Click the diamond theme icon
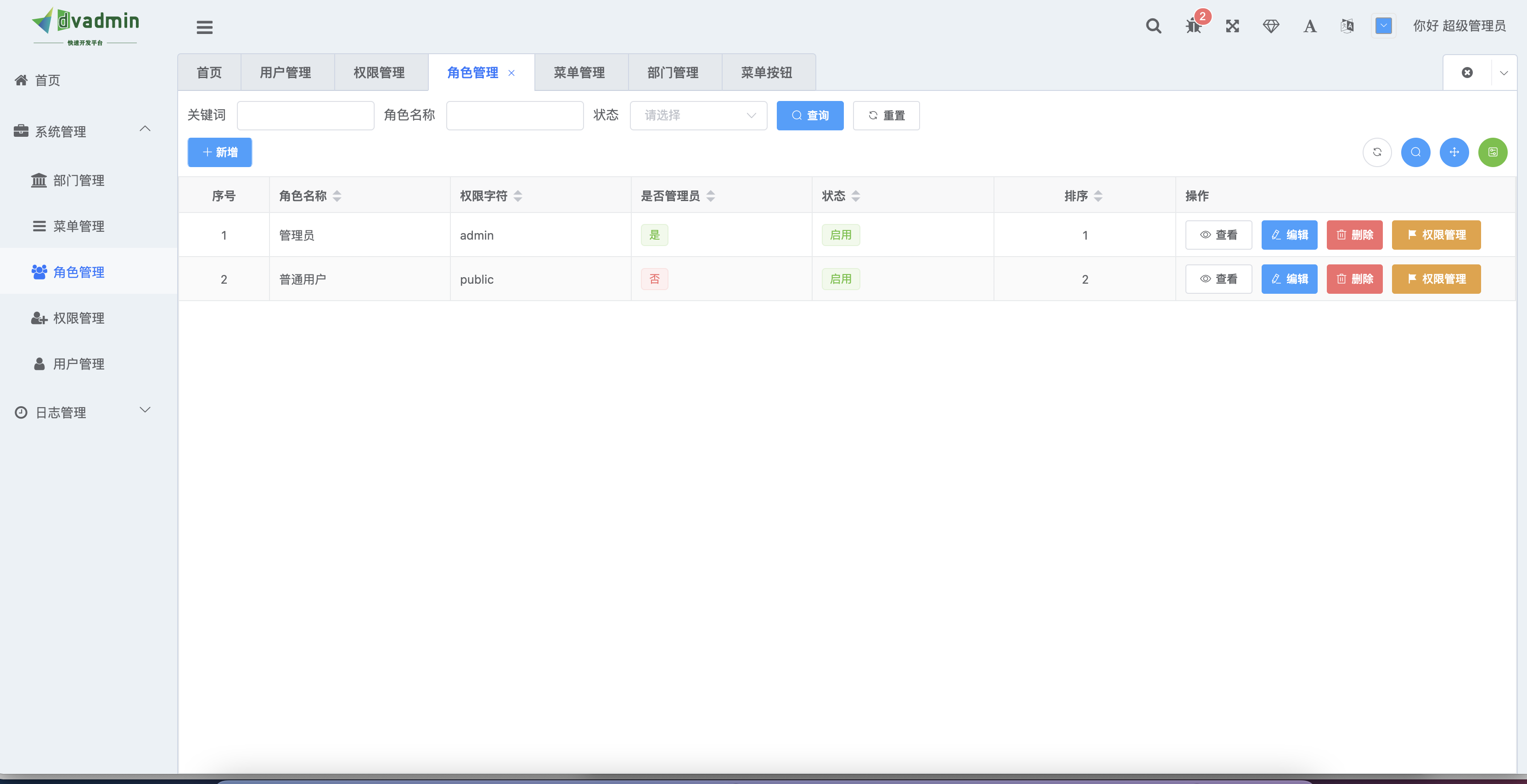 (x=1271, y=26)
